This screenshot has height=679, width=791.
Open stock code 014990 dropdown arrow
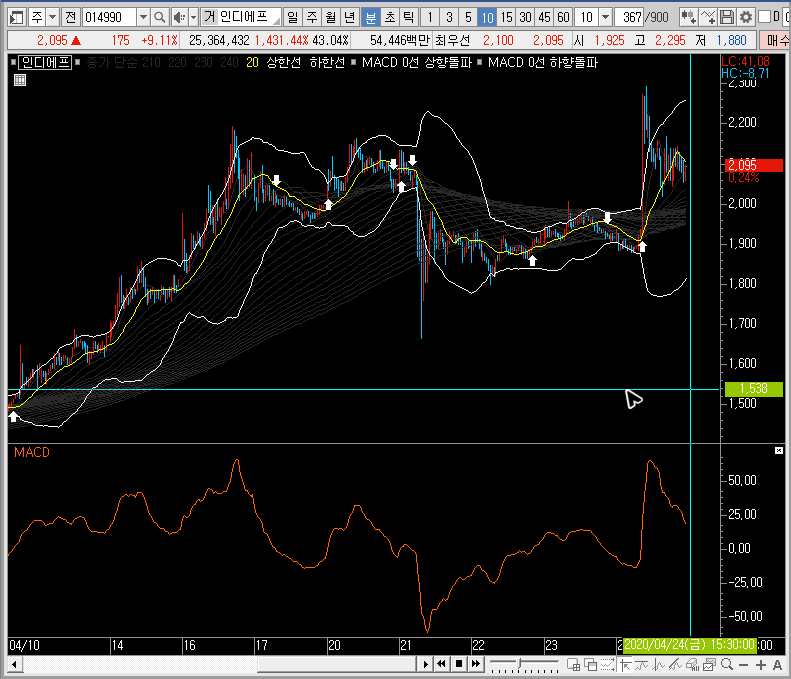tap(143, 18)
